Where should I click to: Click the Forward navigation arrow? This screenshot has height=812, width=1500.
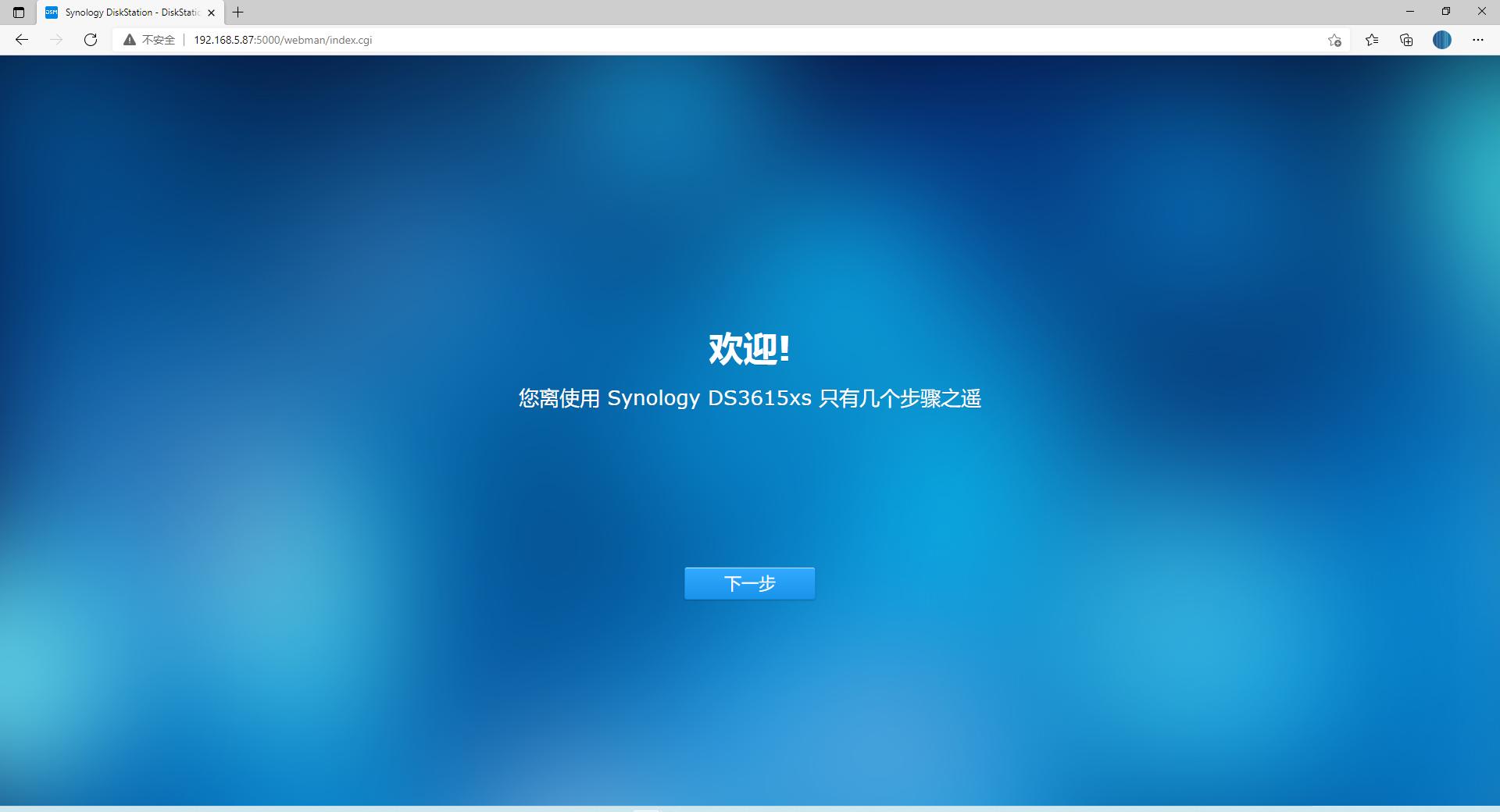tap(55, 40)
